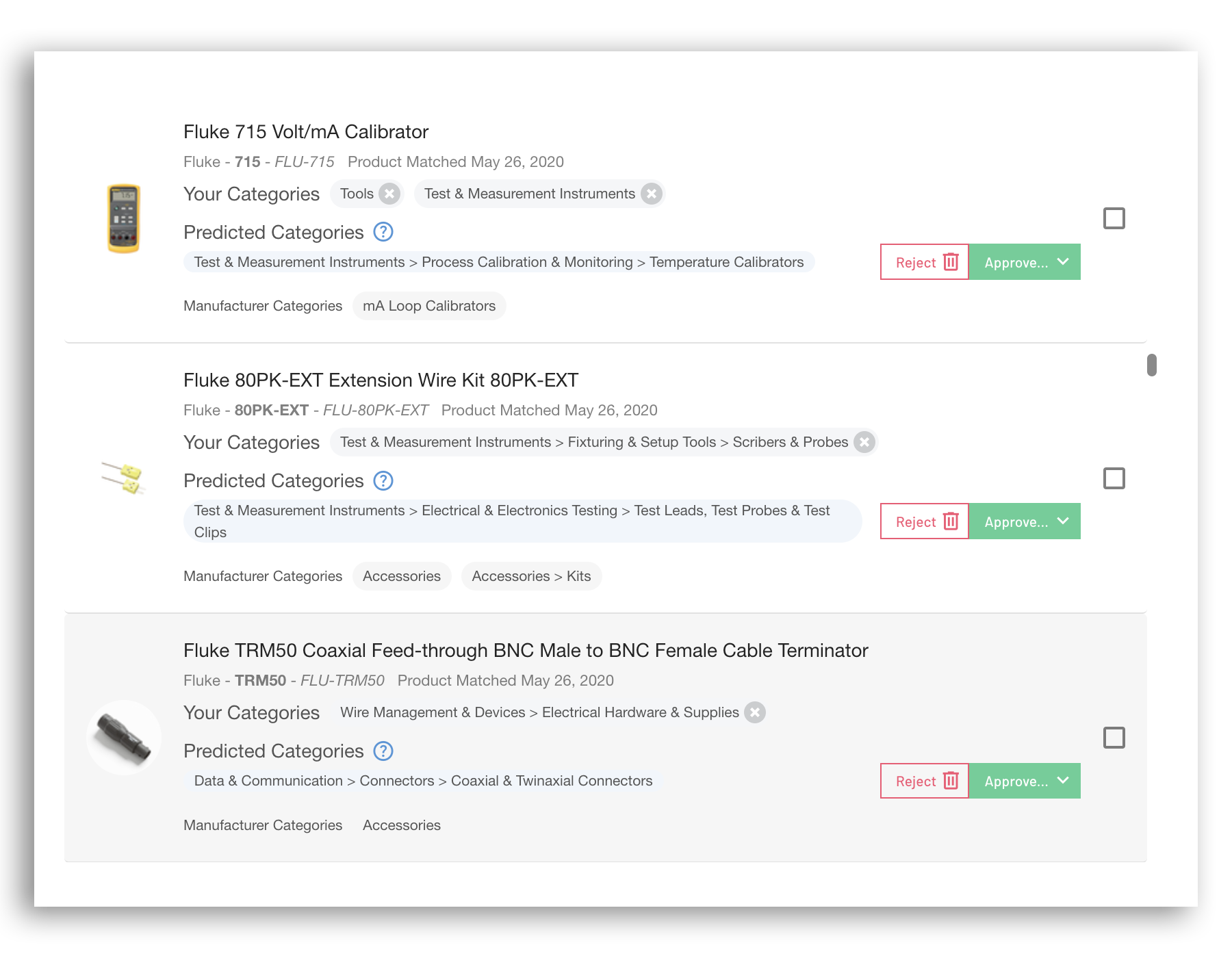Tick the 80PK-EXT Extension Wire Kit checkbox
The width and height of the screenshot is (1232, 958).
(1114, 478)
